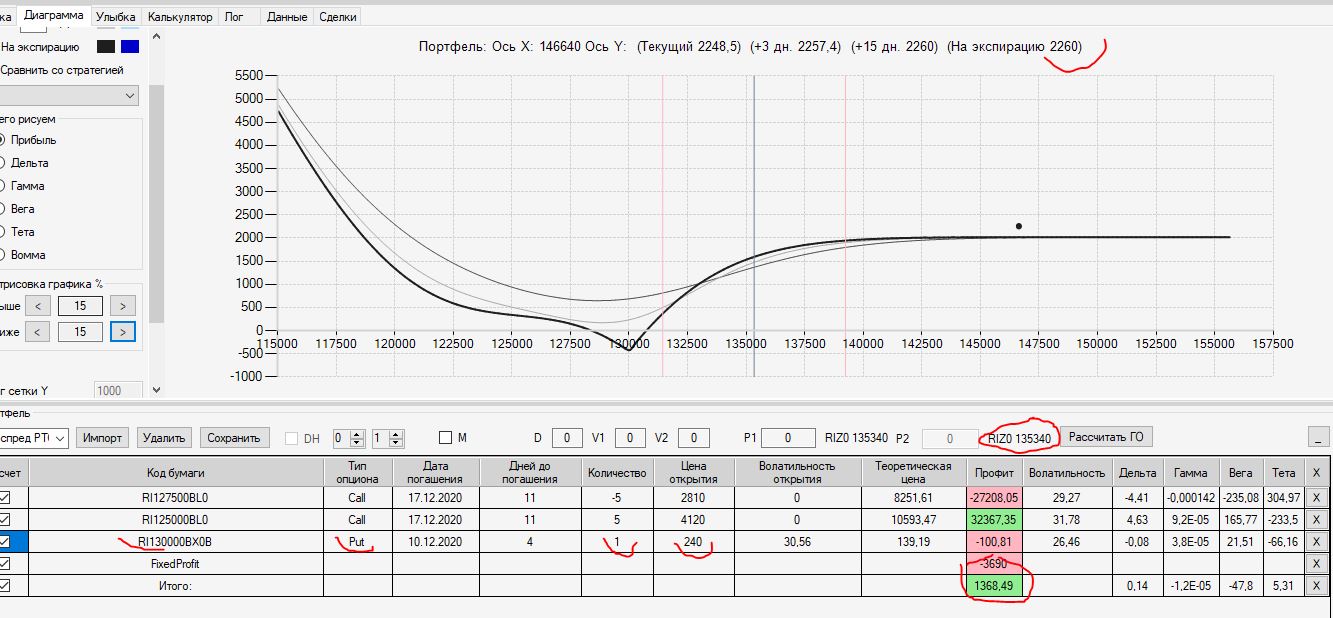Click the Количество column header
Screen dimensions: 1333x618
click(617, 472)
